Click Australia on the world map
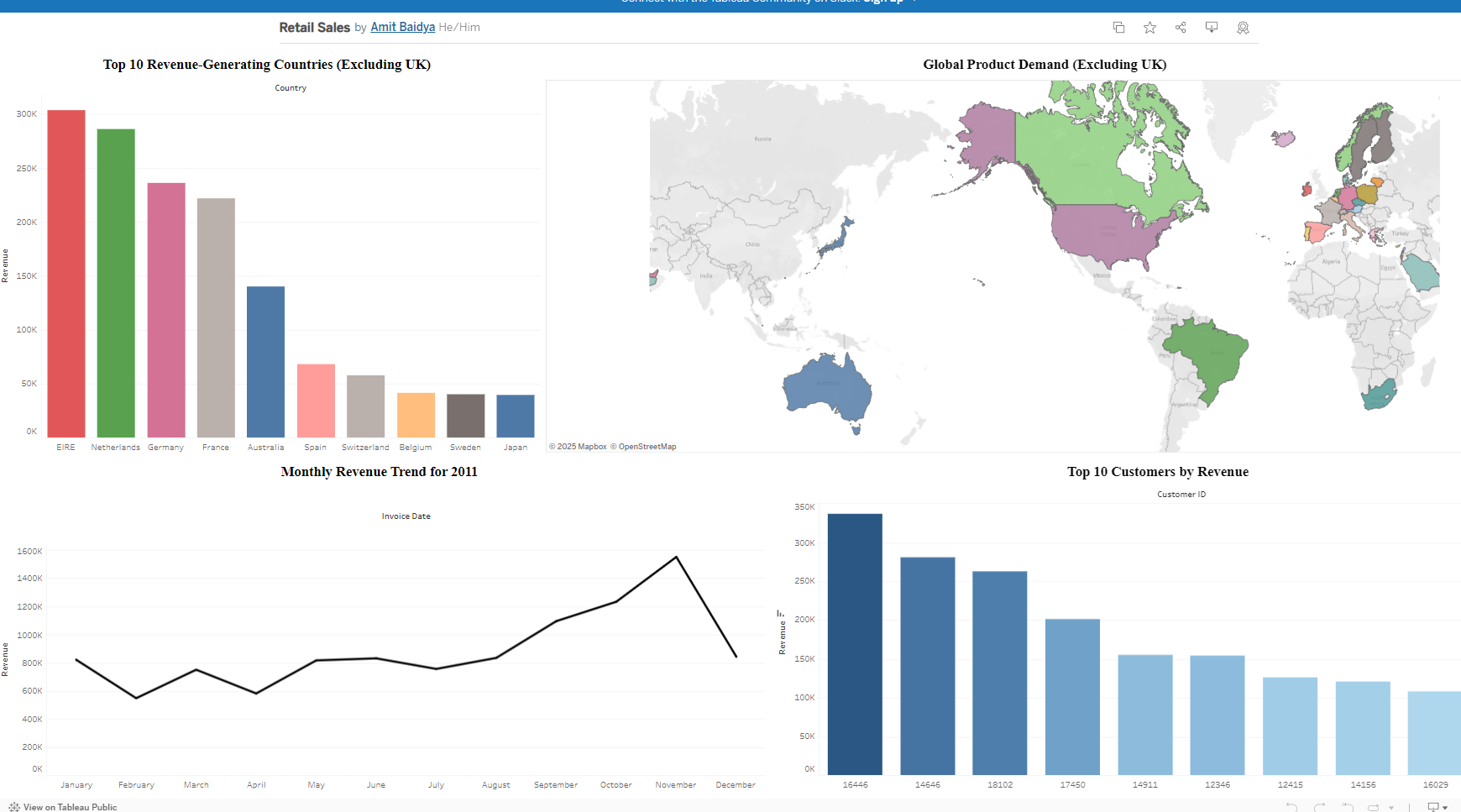The height and width of the screenshot is (812, 1461). (827, 388)
